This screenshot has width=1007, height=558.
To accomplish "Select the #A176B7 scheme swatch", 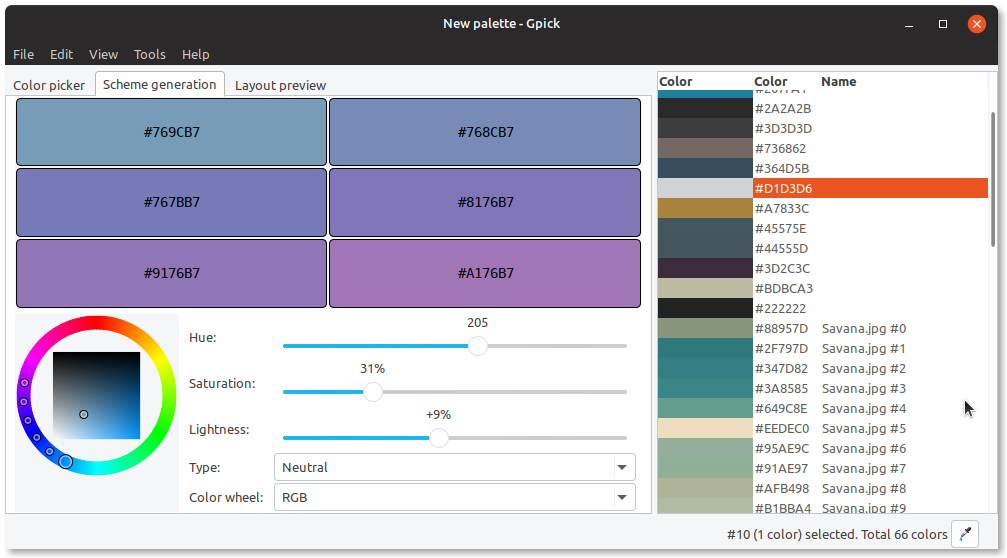I will tap(485, 273).
